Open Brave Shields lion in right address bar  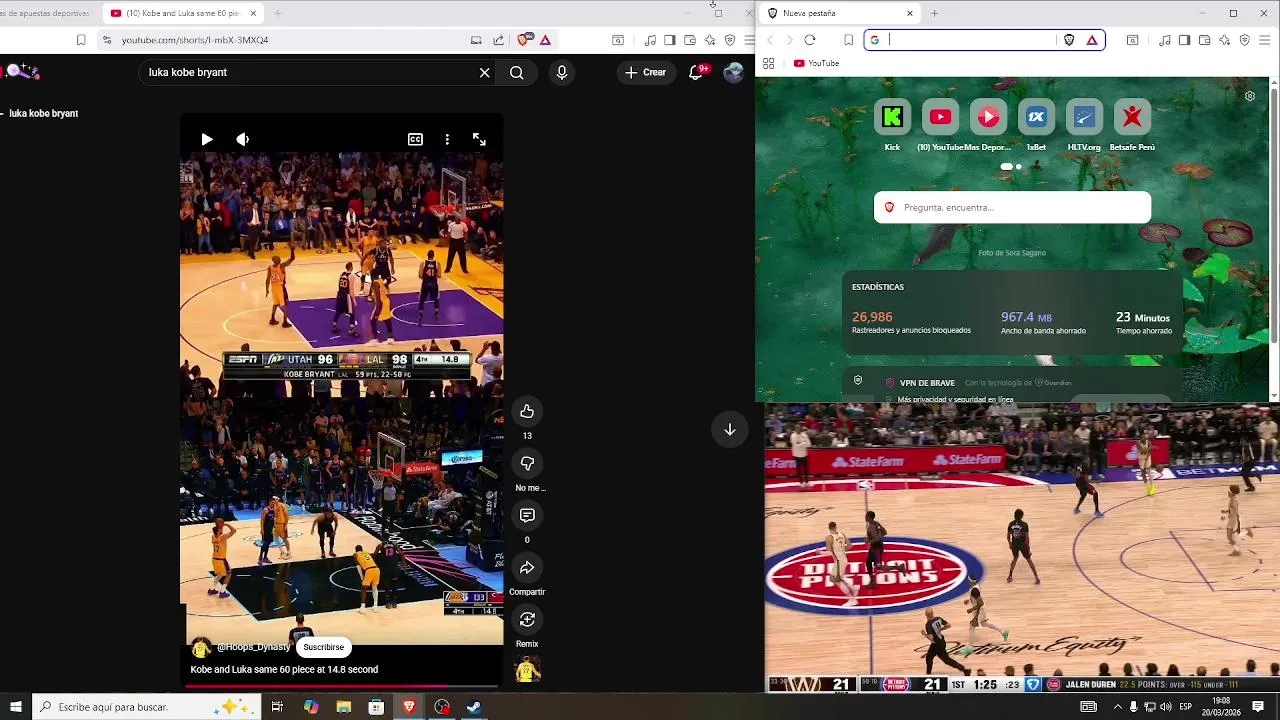point(1069,40)
